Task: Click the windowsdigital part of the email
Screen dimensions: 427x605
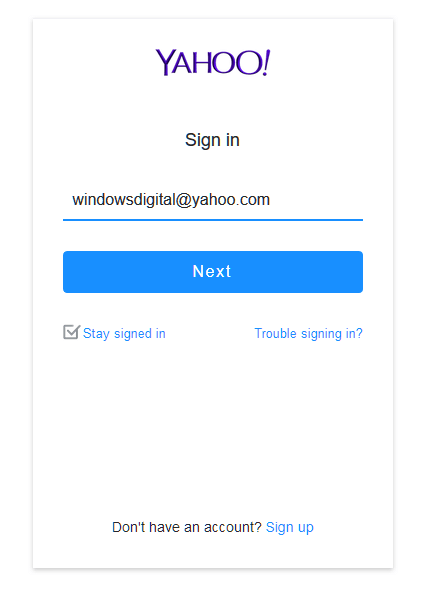Action: [123, 200]
